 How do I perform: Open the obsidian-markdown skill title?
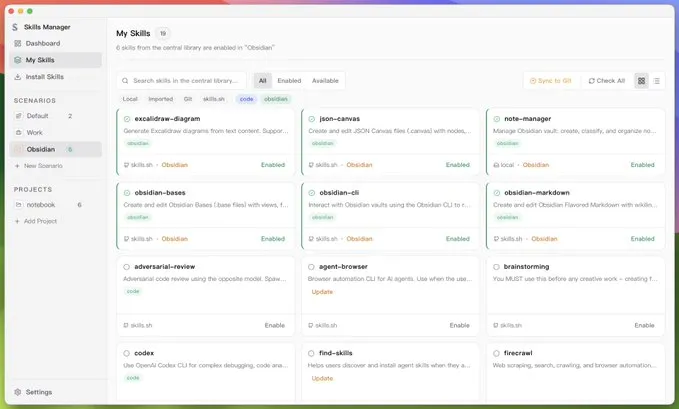coord(537,193)
